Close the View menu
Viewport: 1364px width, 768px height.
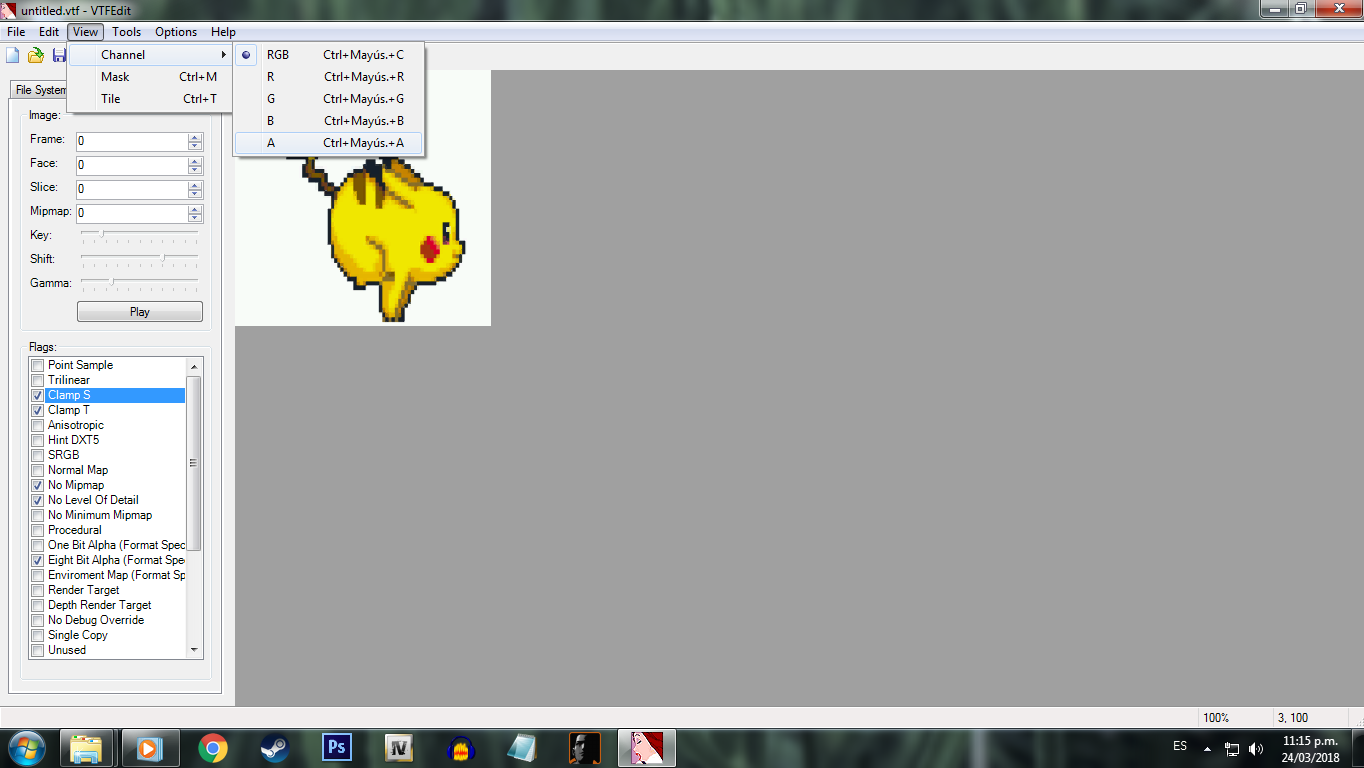[x=86, y=32]
